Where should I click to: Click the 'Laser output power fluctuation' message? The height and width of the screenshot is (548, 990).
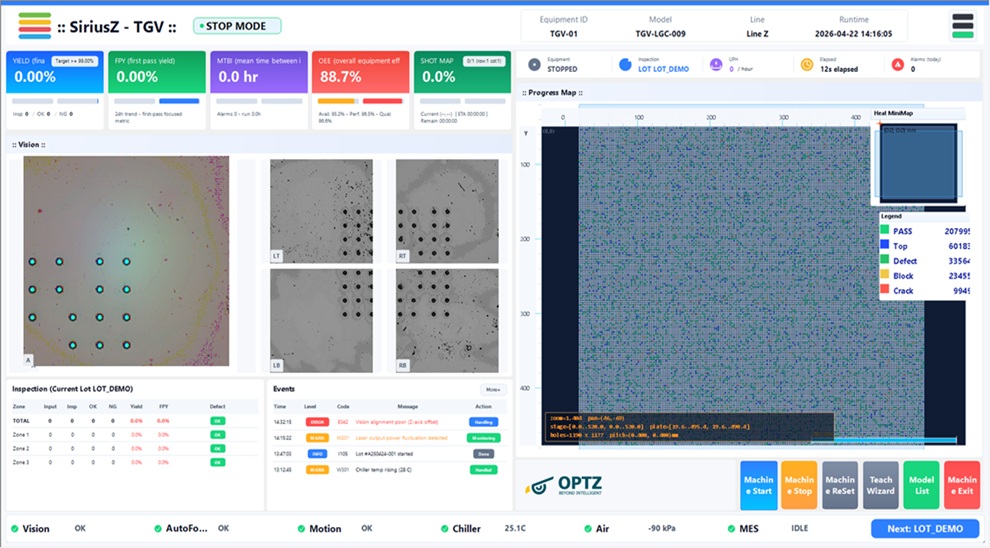click(x=401, y=438)
